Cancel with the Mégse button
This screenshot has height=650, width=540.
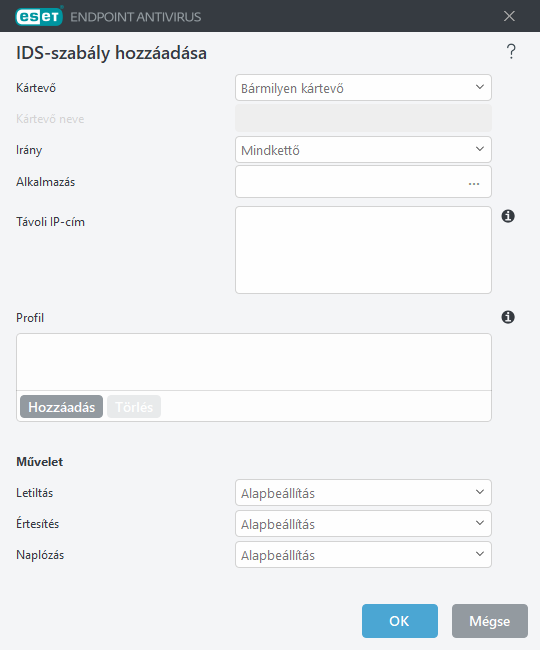(490, 621)
